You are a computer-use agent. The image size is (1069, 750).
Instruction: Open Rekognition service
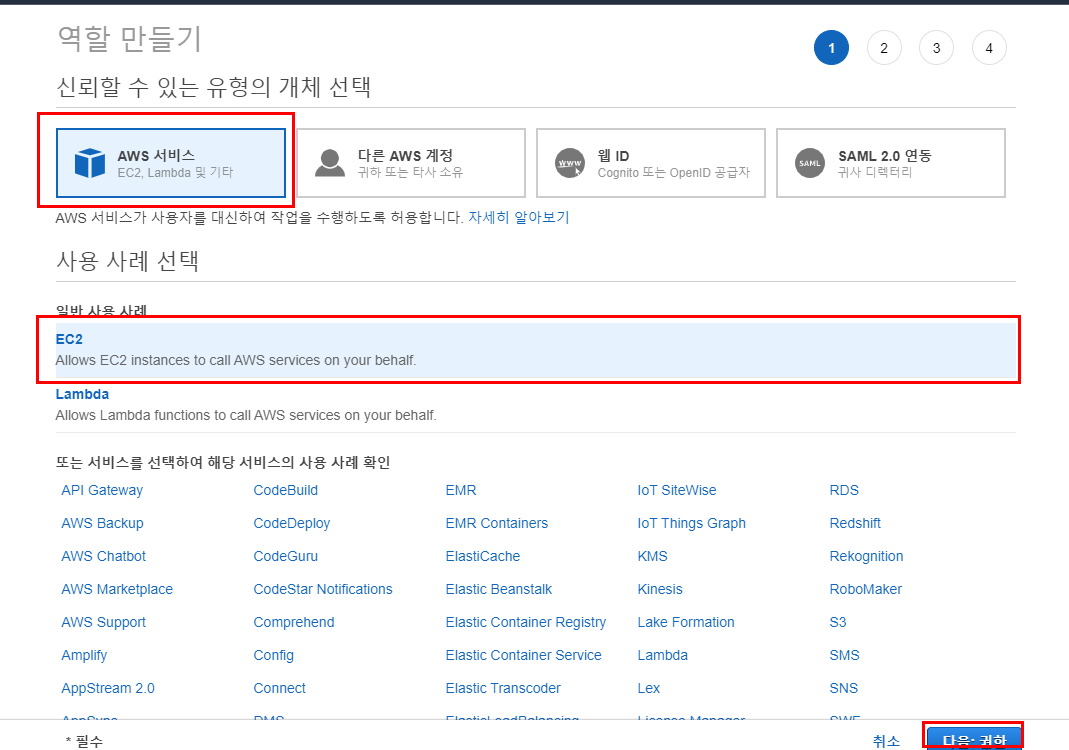[x=867, y=556]
